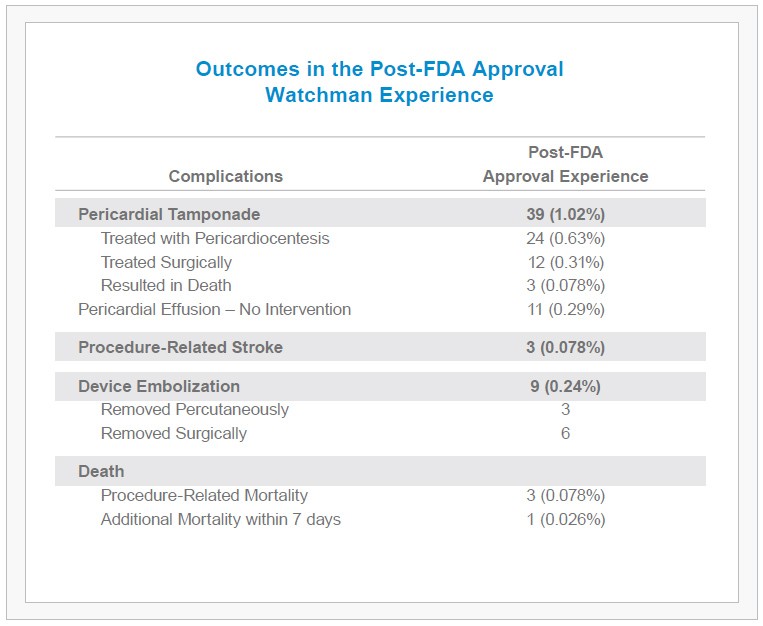
Task: Click 'Procedure-Related Mortality' row label
Action: coord(204,495)
